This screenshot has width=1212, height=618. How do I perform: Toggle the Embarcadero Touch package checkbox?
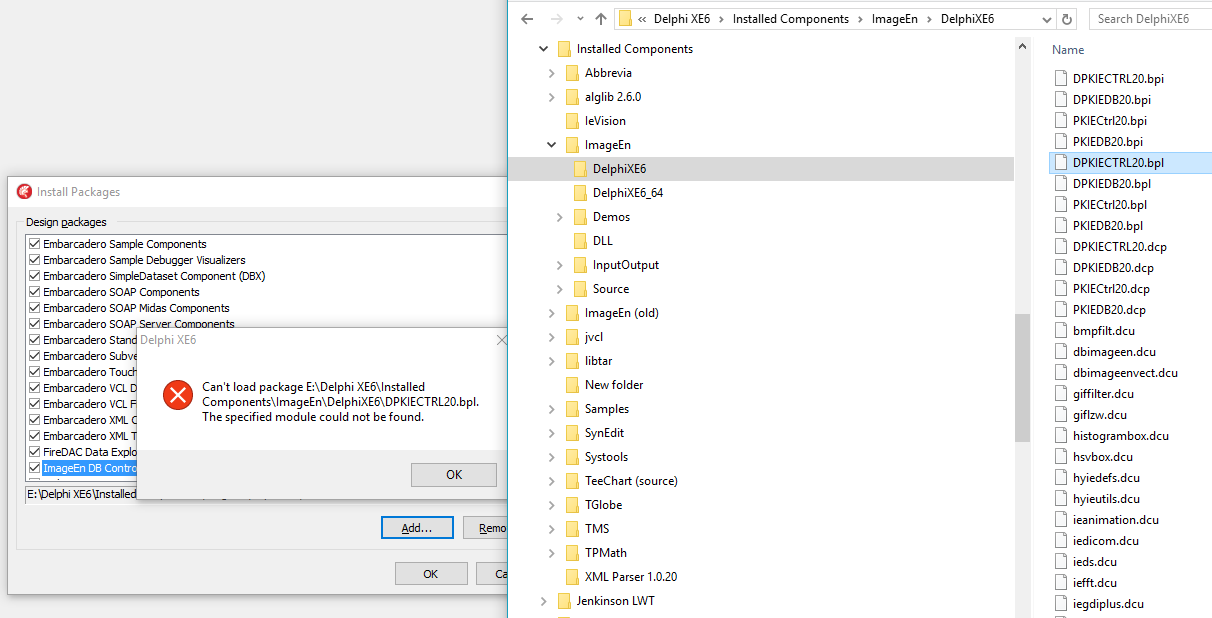coord(35,372)
